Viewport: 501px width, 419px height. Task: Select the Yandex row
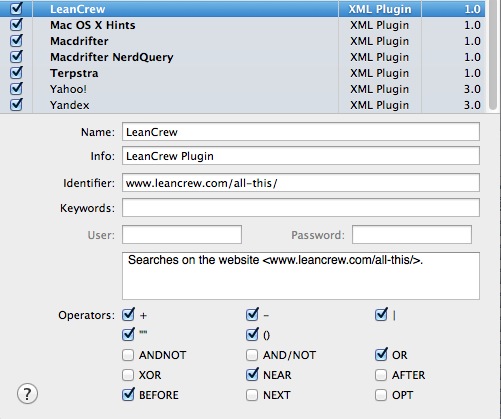(x=242, y=105)
